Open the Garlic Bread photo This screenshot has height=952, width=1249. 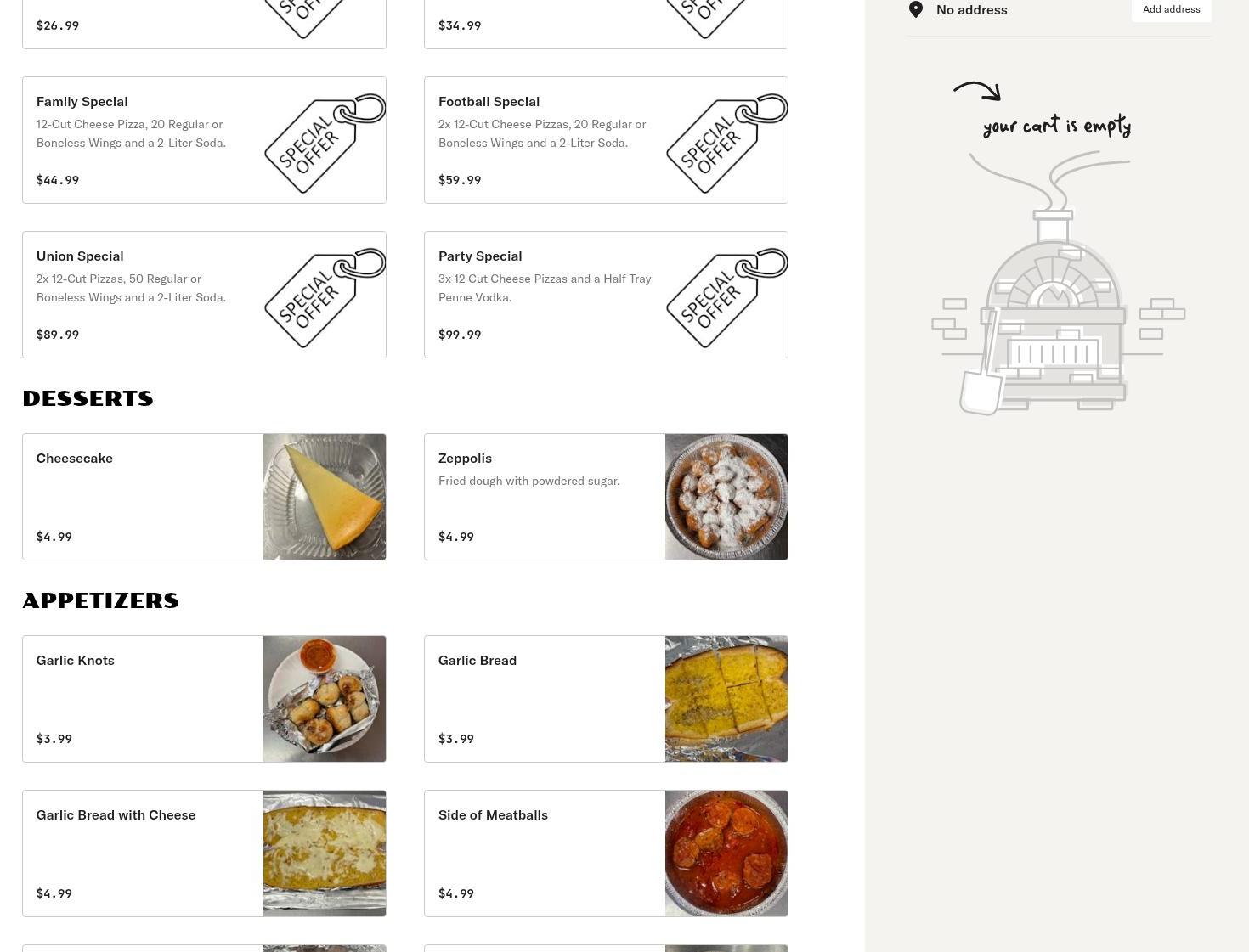pos(726,699)
